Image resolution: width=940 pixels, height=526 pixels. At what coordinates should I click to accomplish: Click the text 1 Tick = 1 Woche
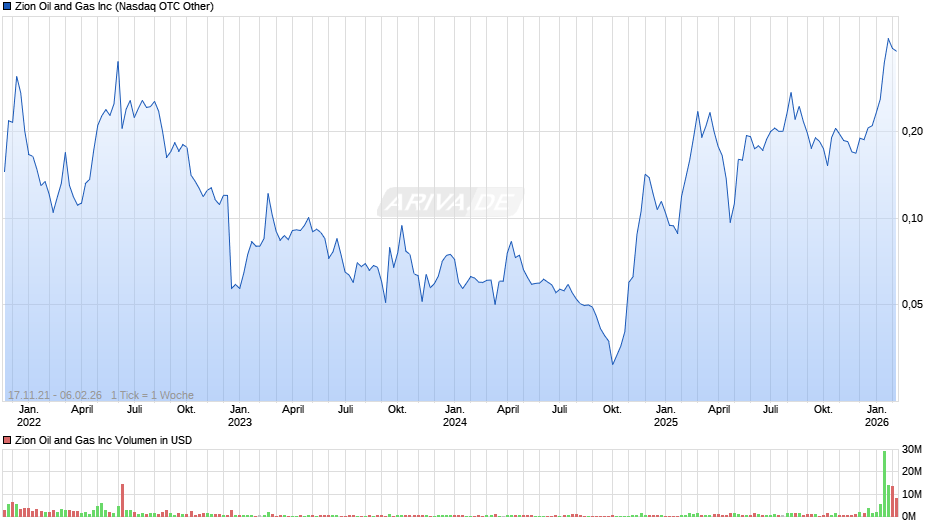click(x=152, y=395)
